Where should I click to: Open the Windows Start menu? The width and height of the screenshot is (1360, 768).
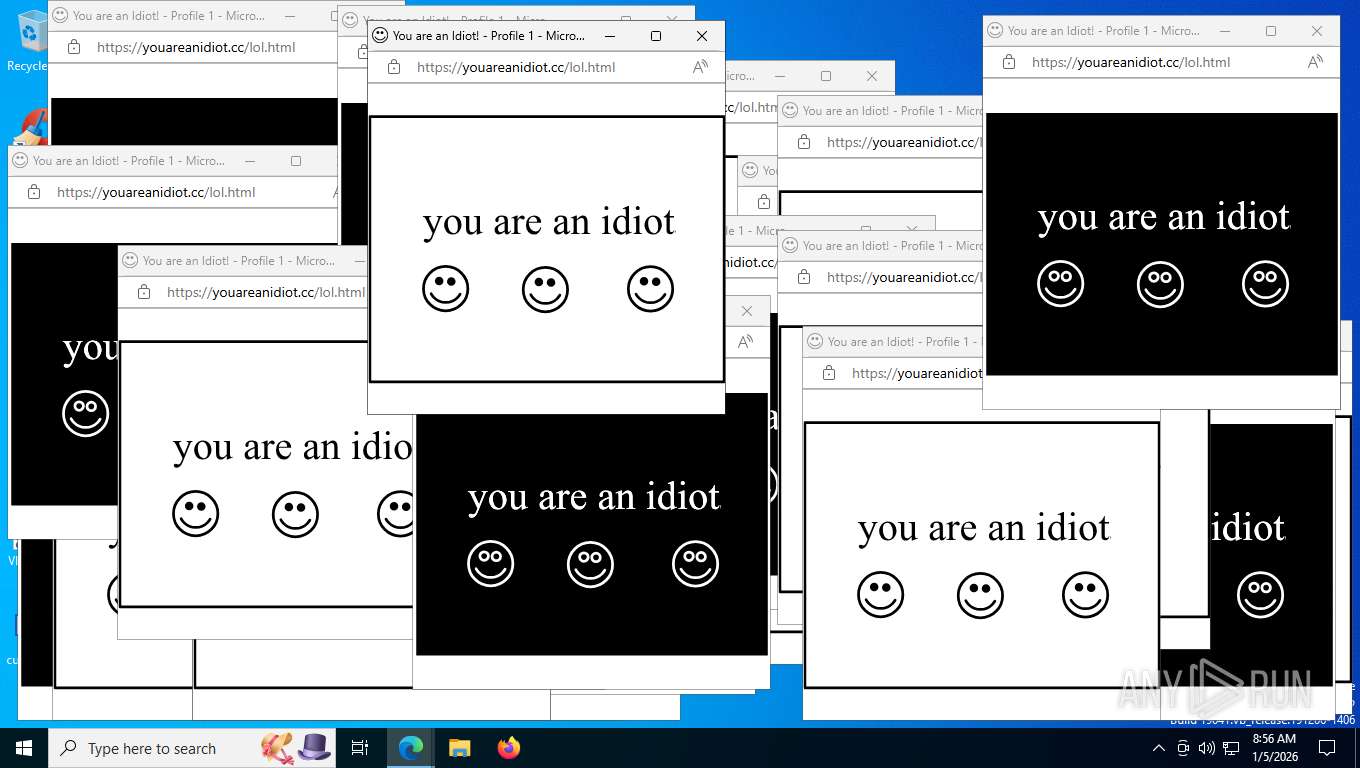click(24, 748)
